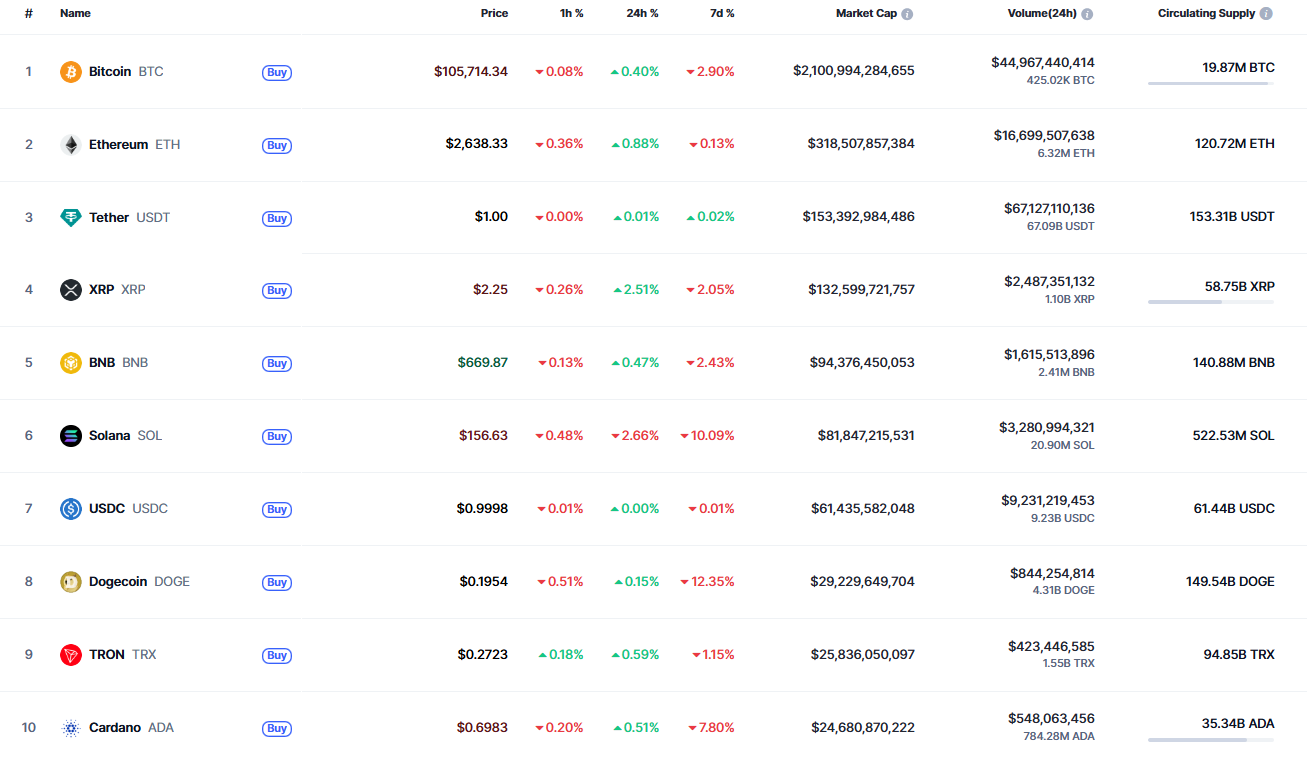
Task: Click the Solana logo icon
Action: (x=70, y=436)
